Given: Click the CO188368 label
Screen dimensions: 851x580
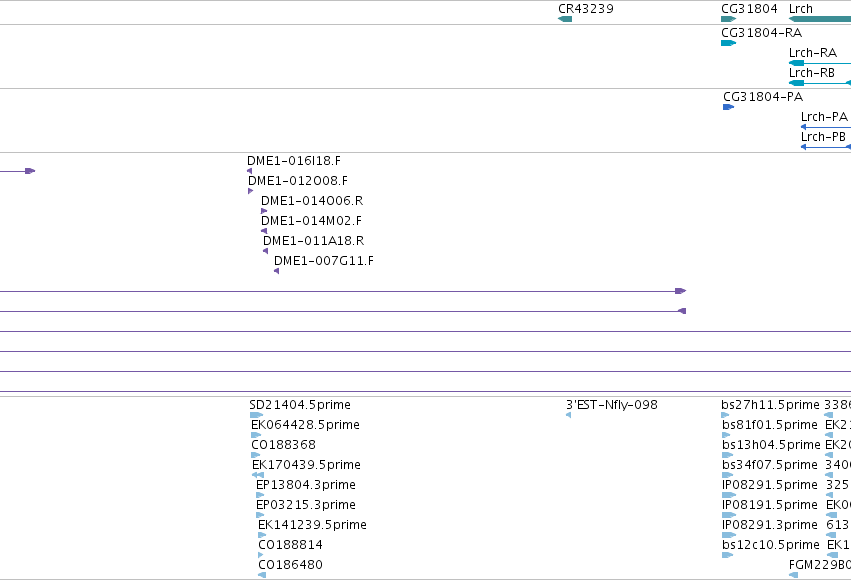Looking at the screenshot, I should click(x=283, y=445).
